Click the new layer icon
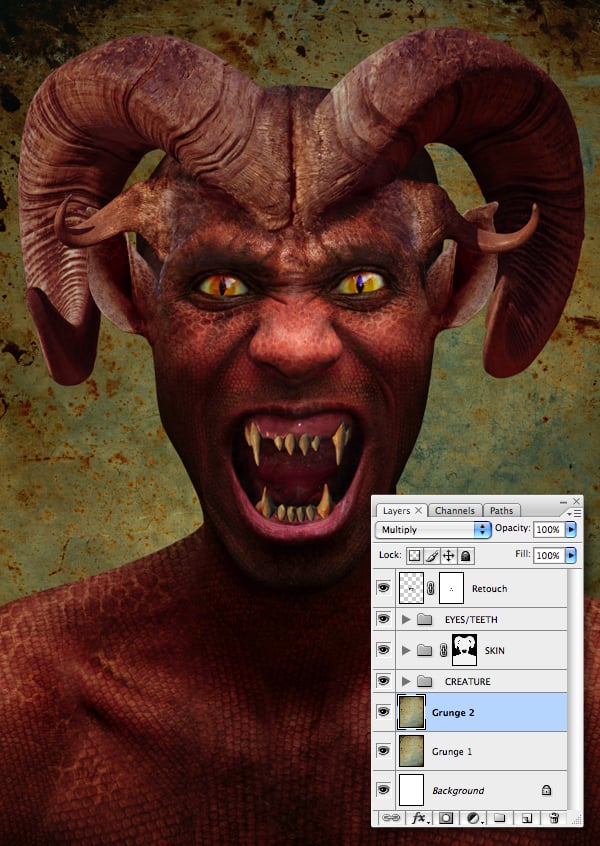The image size is (600, 846). click(x=526, y=818)
